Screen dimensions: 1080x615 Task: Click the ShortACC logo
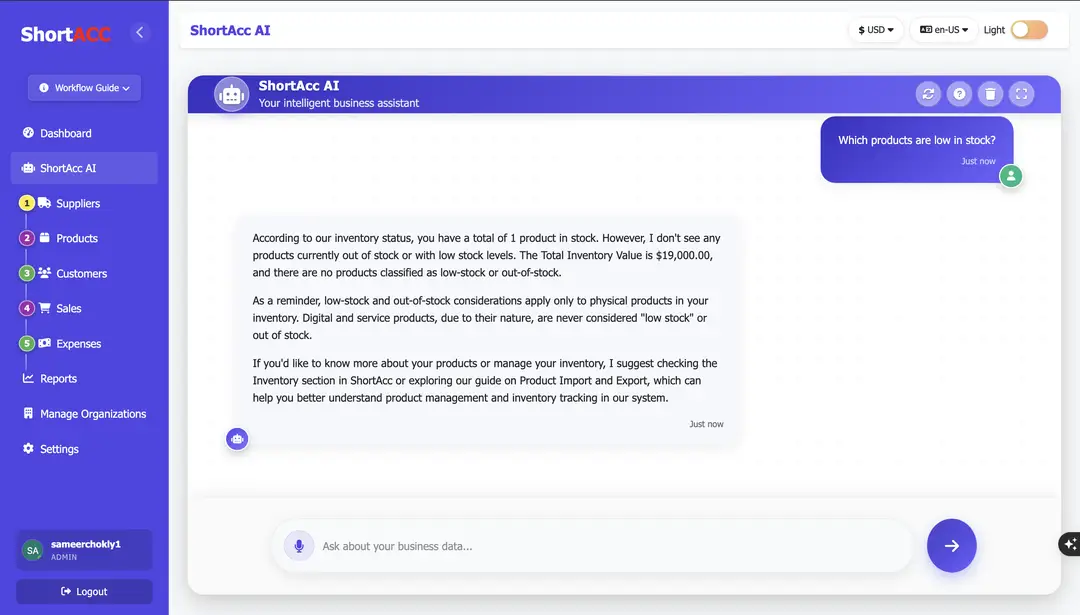(x=65, y=34)
